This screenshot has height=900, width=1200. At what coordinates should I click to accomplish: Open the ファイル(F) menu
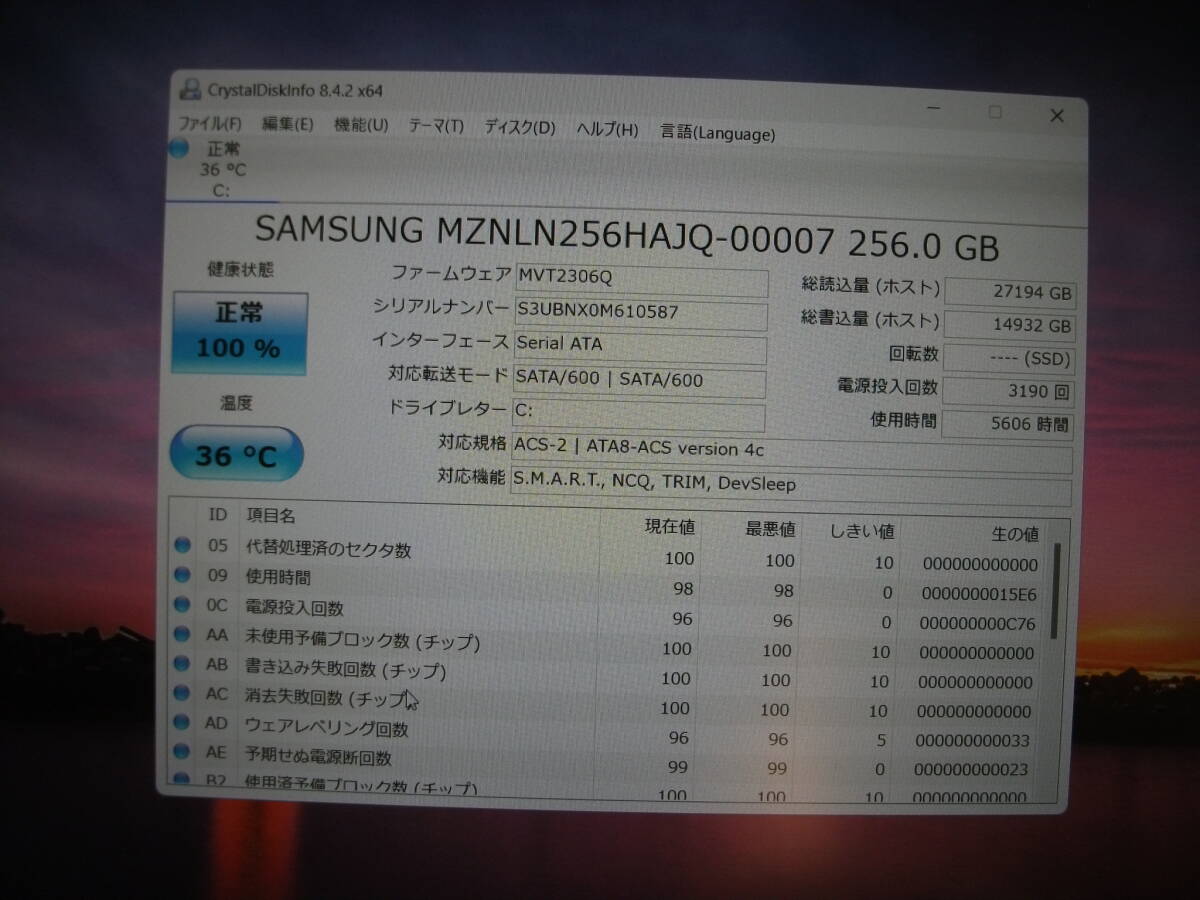click(x=210, y=124)
